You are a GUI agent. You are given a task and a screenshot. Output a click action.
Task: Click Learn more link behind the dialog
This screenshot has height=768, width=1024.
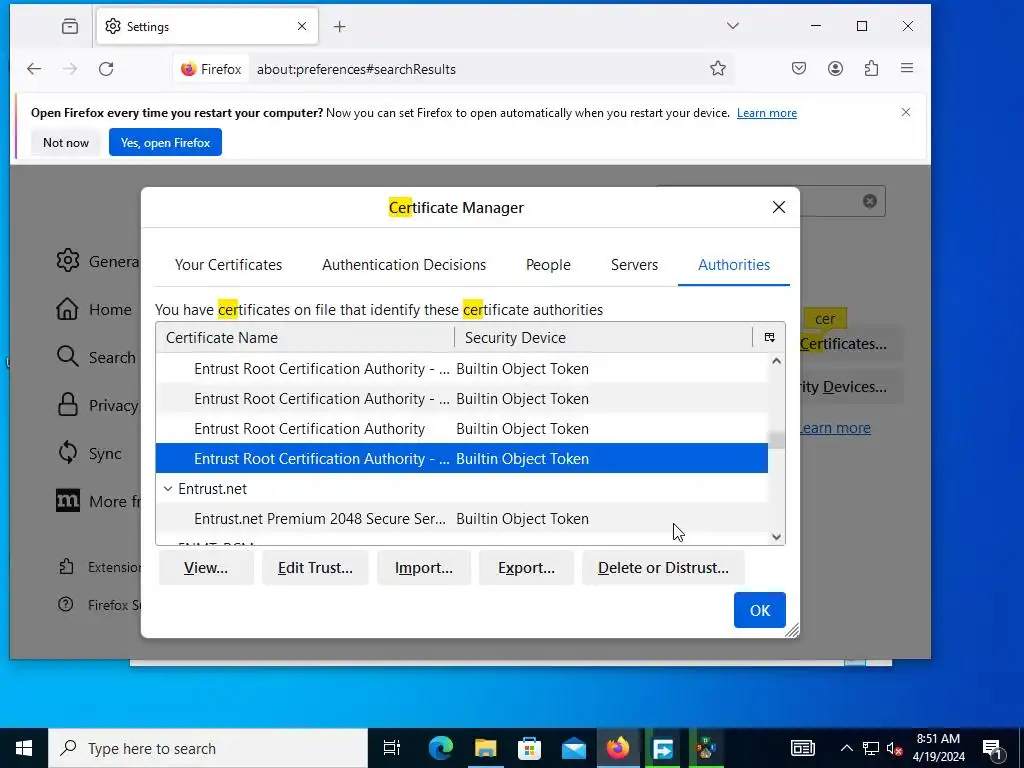[835, 428]
